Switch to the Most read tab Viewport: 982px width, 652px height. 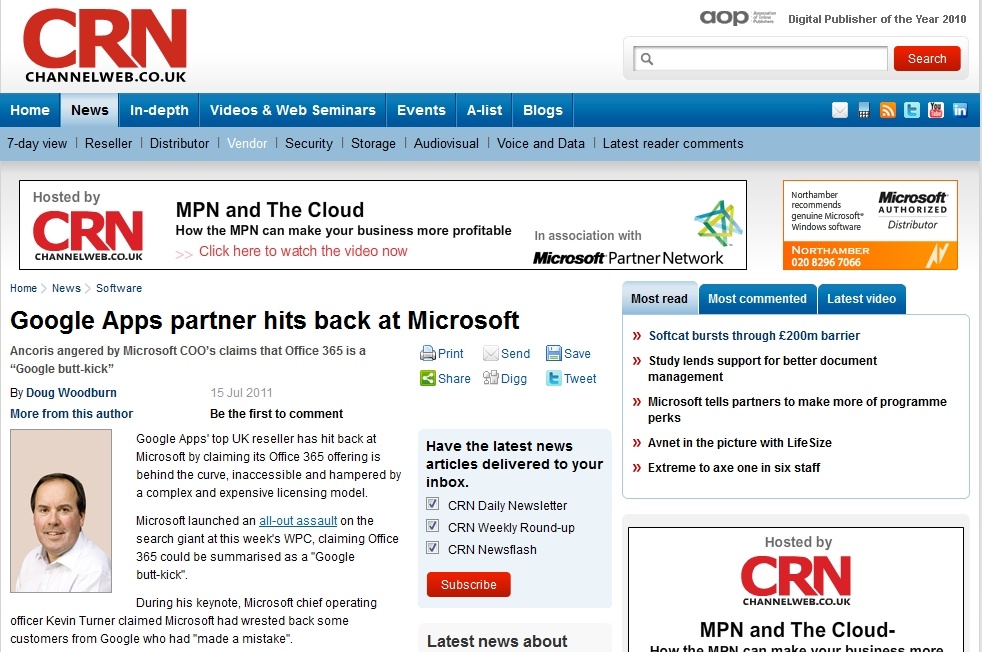tap(659, 299)
